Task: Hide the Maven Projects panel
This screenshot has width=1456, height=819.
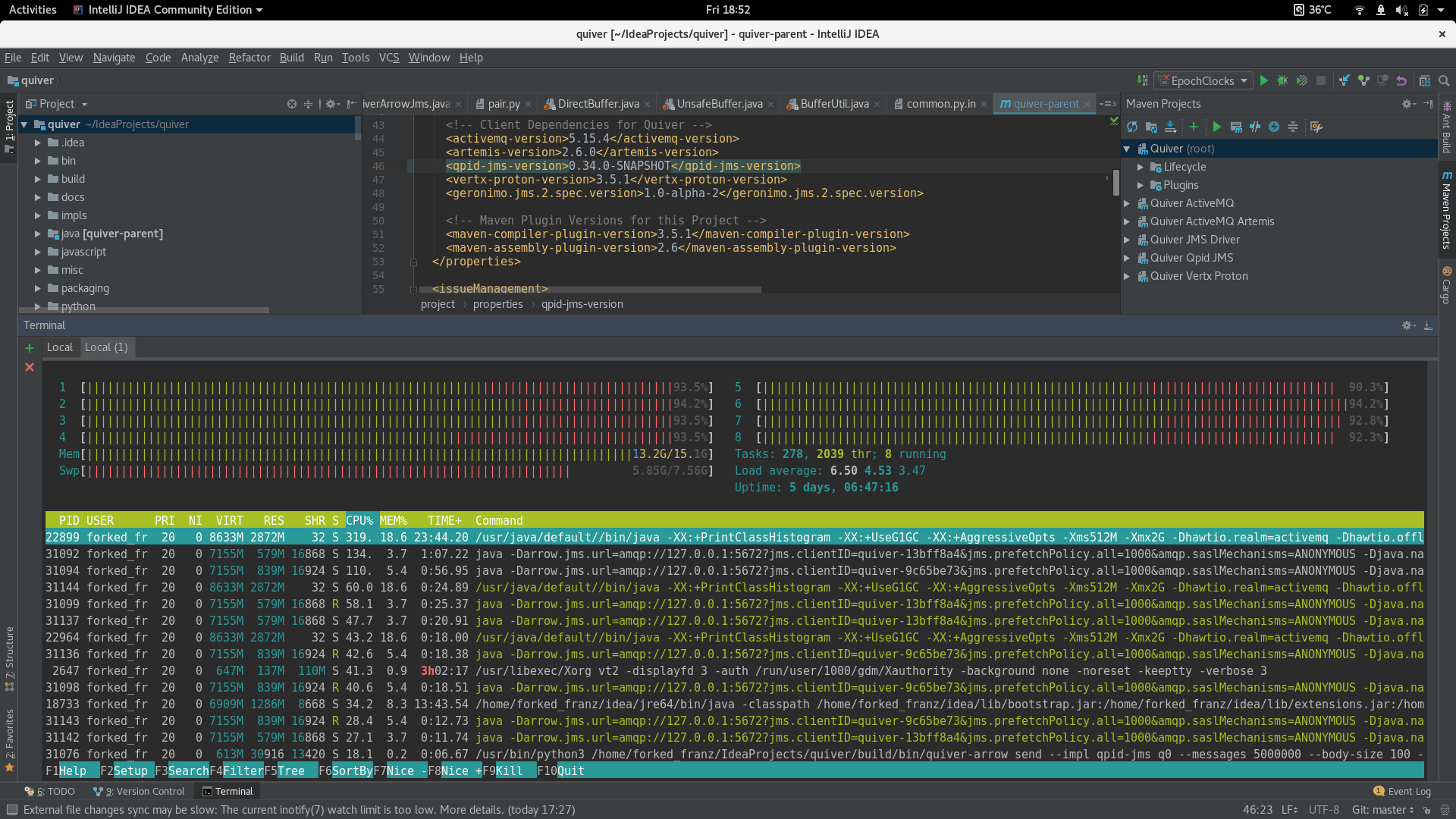Action: pyautogui.click(x=1428, y=104)
